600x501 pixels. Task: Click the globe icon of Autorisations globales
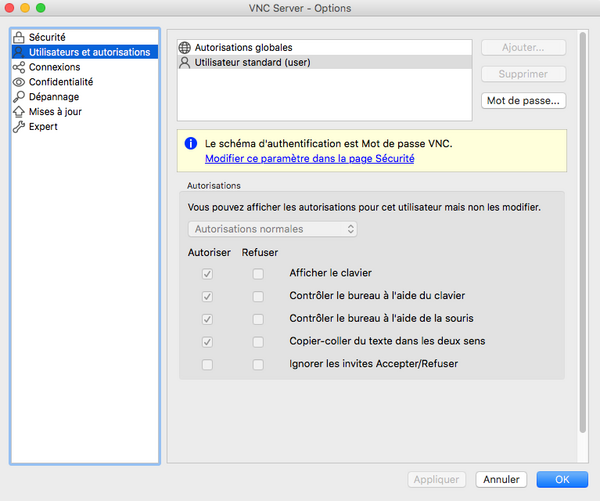[185, 47]
